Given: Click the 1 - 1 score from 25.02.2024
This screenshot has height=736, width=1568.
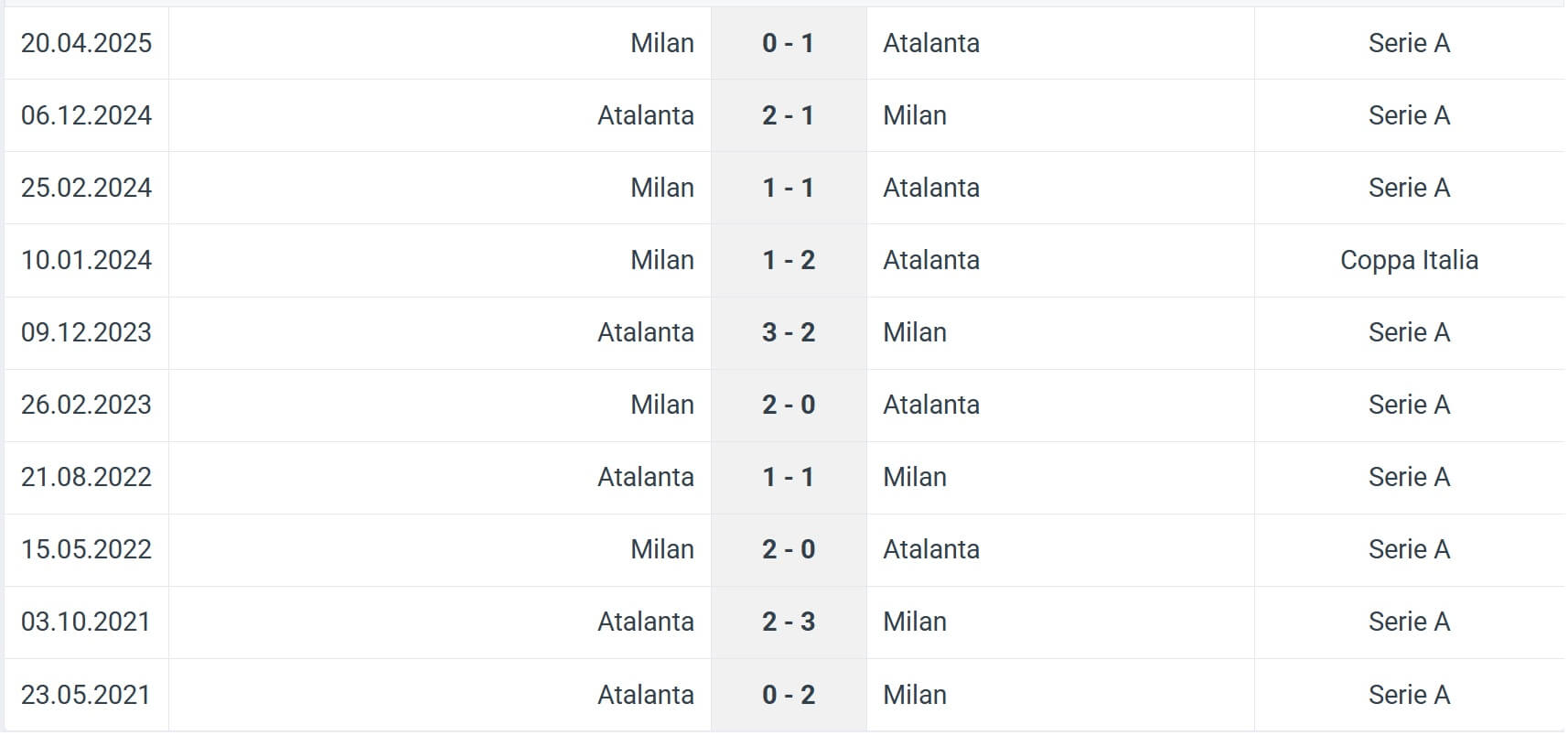Looking at the screenshot, I should pos(788,188).
